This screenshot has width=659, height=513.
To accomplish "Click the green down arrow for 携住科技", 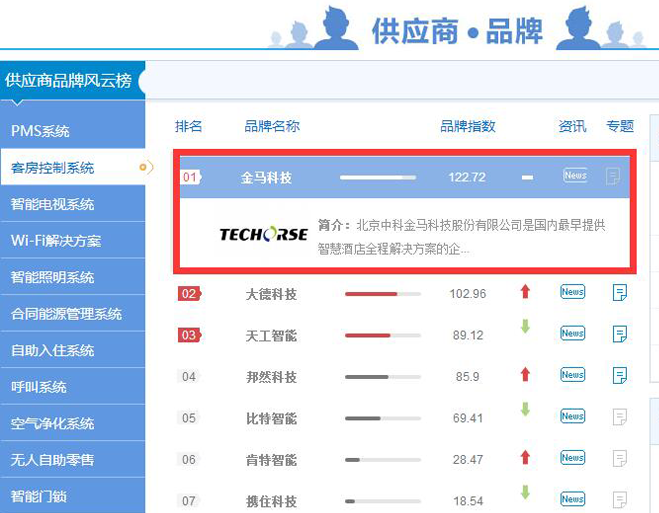I will tap(525, 492).
